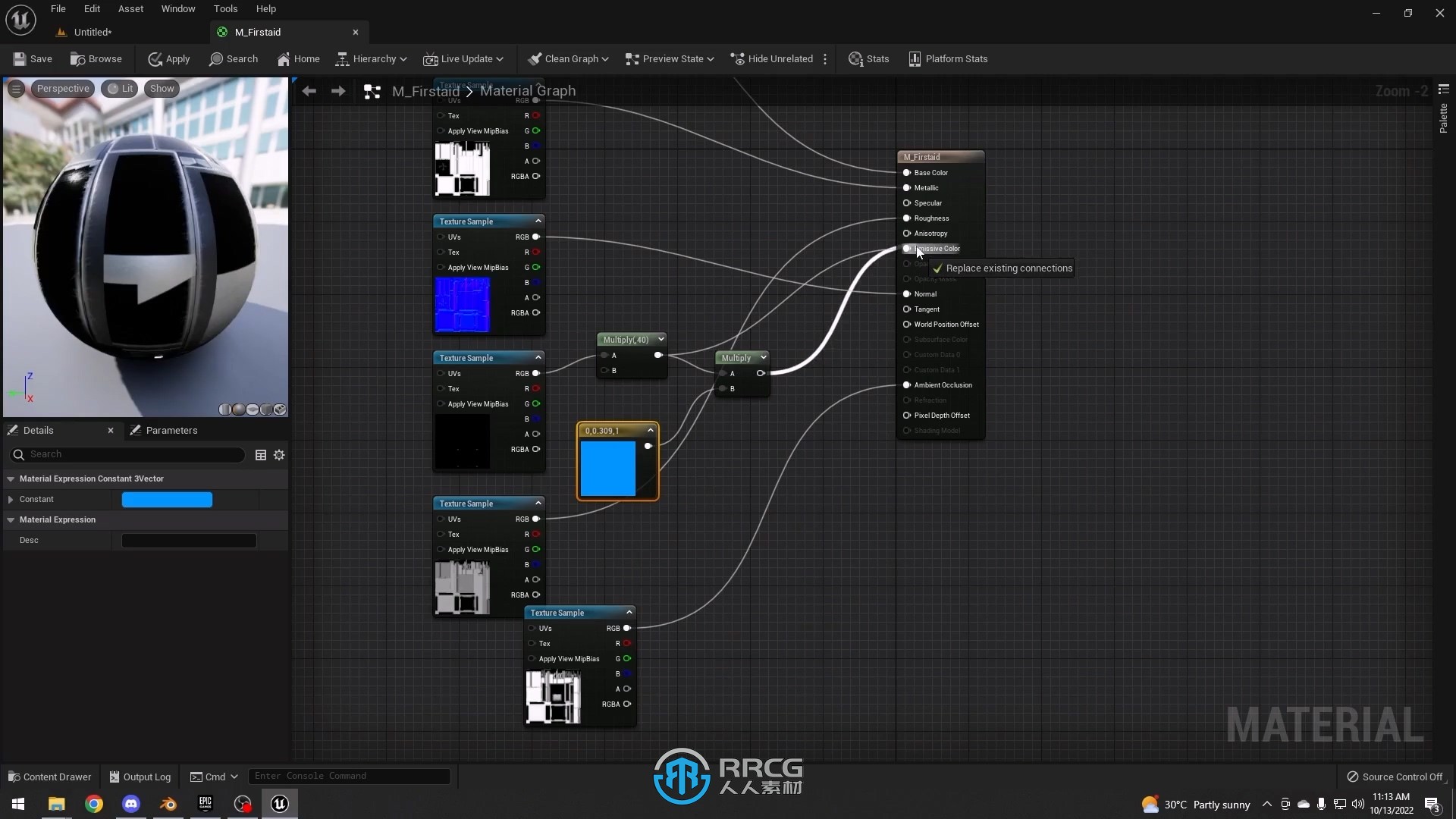The image size is (1456, 819).
Task: Open the Asset menu
Action: pos(130,9)
